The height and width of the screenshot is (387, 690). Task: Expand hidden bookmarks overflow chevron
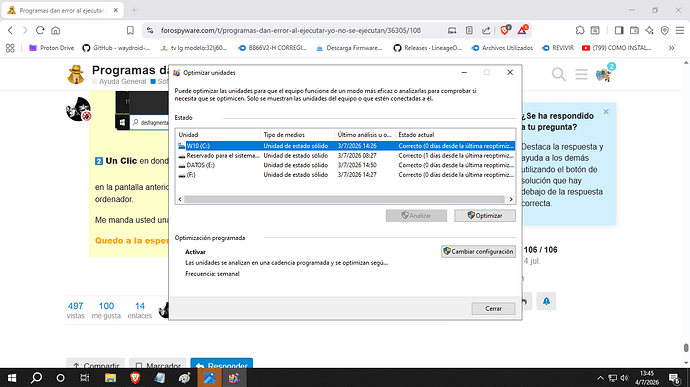tap(672, 48)
